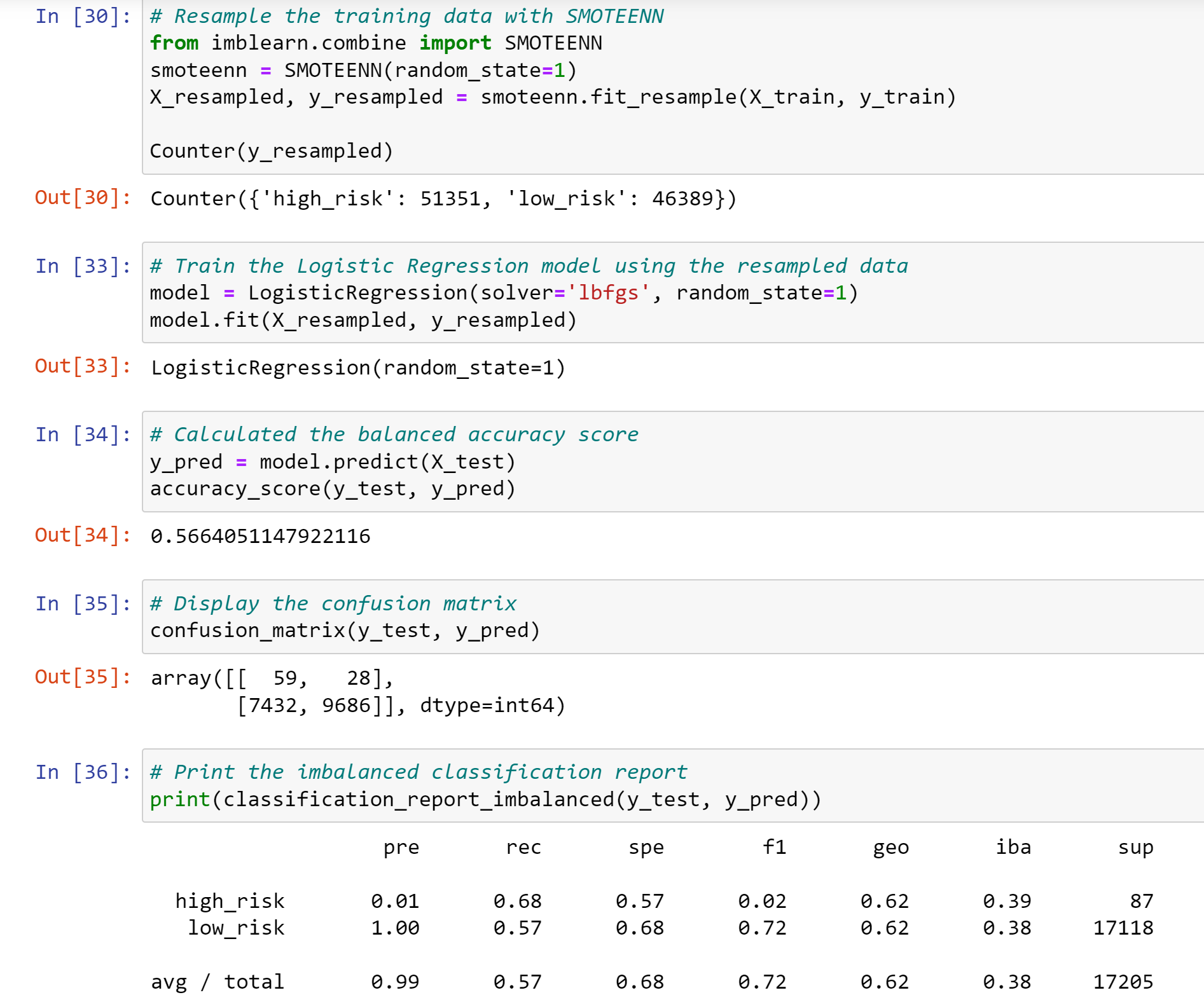Click the In [36] prompt label
The height and width of the screenshot is (995, 1204).
pos(83,772)
